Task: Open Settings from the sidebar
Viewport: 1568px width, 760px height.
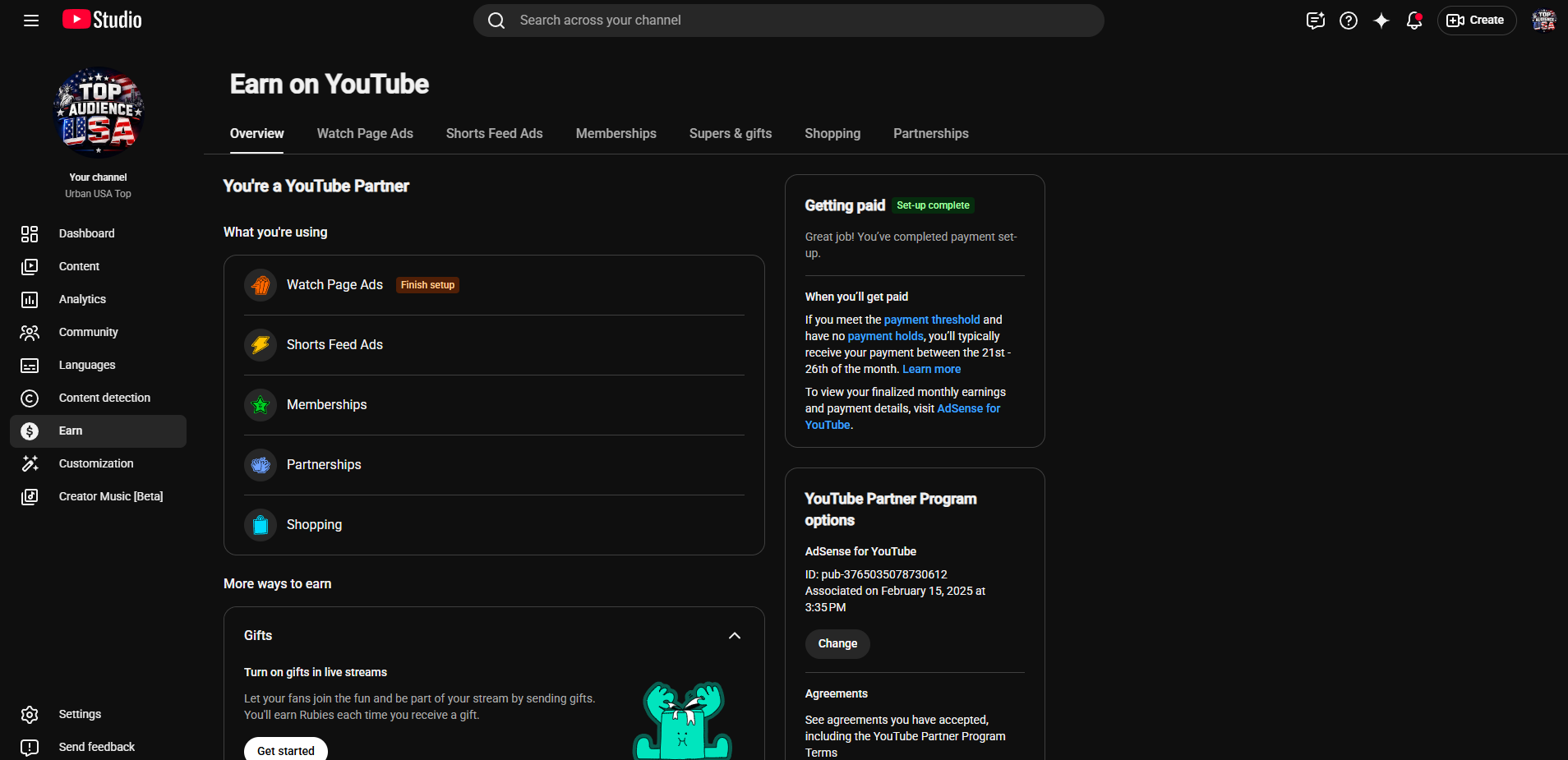Action: (x=98, y=715)
